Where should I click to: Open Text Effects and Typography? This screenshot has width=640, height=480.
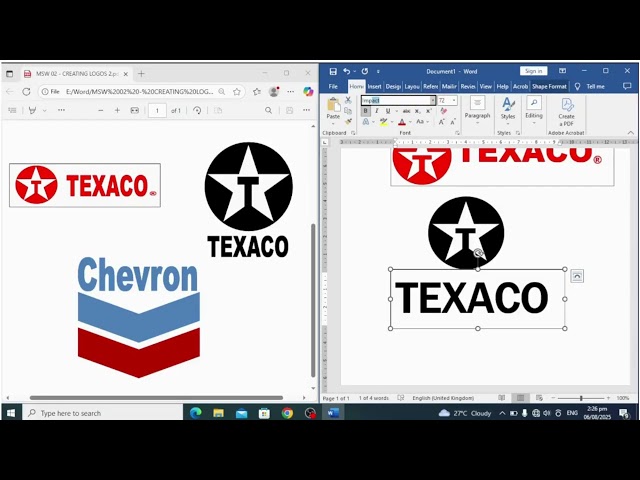[x=366, y=122]
